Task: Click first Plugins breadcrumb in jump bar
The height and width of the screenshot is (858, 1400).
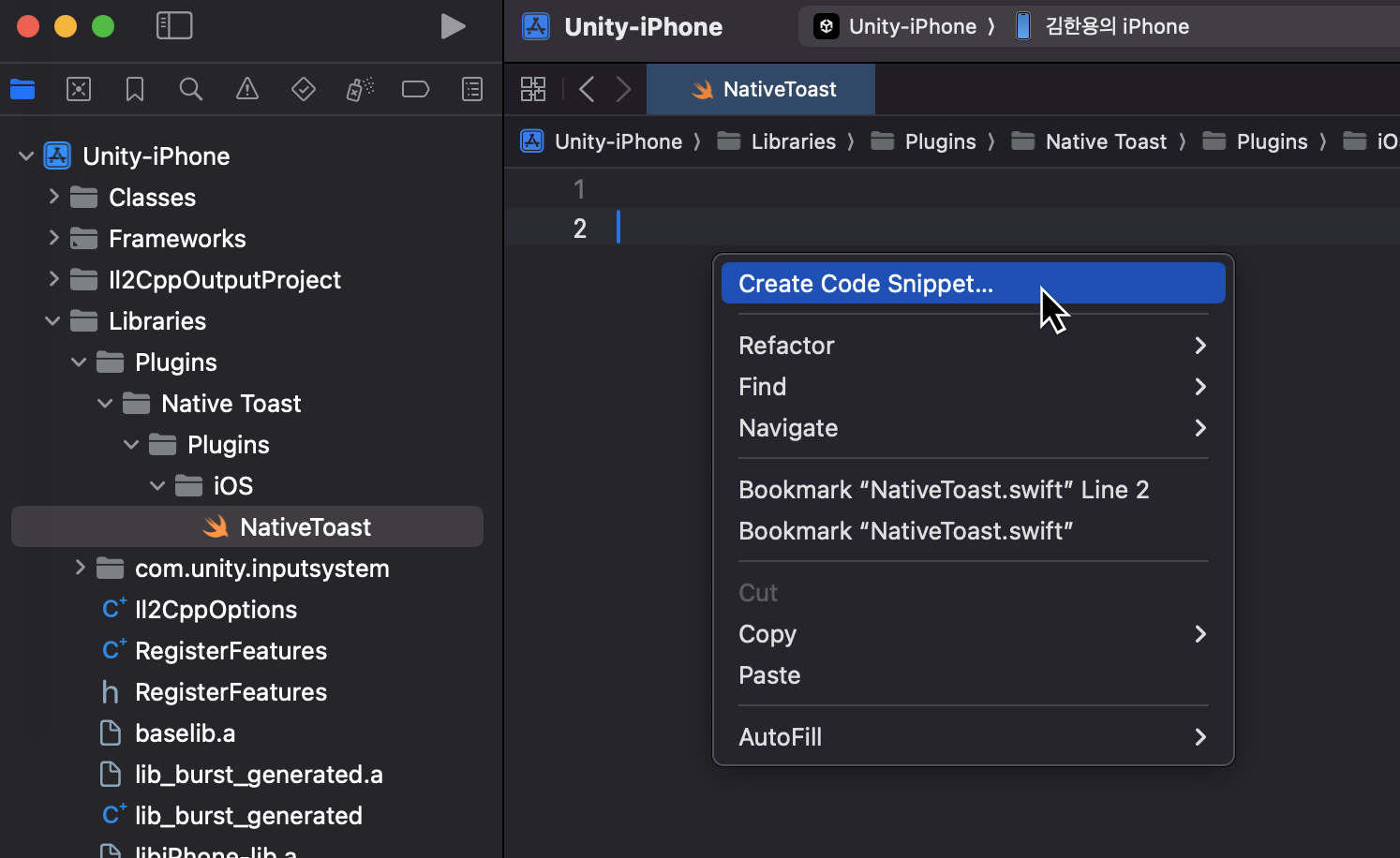Action: click(940, 141)
